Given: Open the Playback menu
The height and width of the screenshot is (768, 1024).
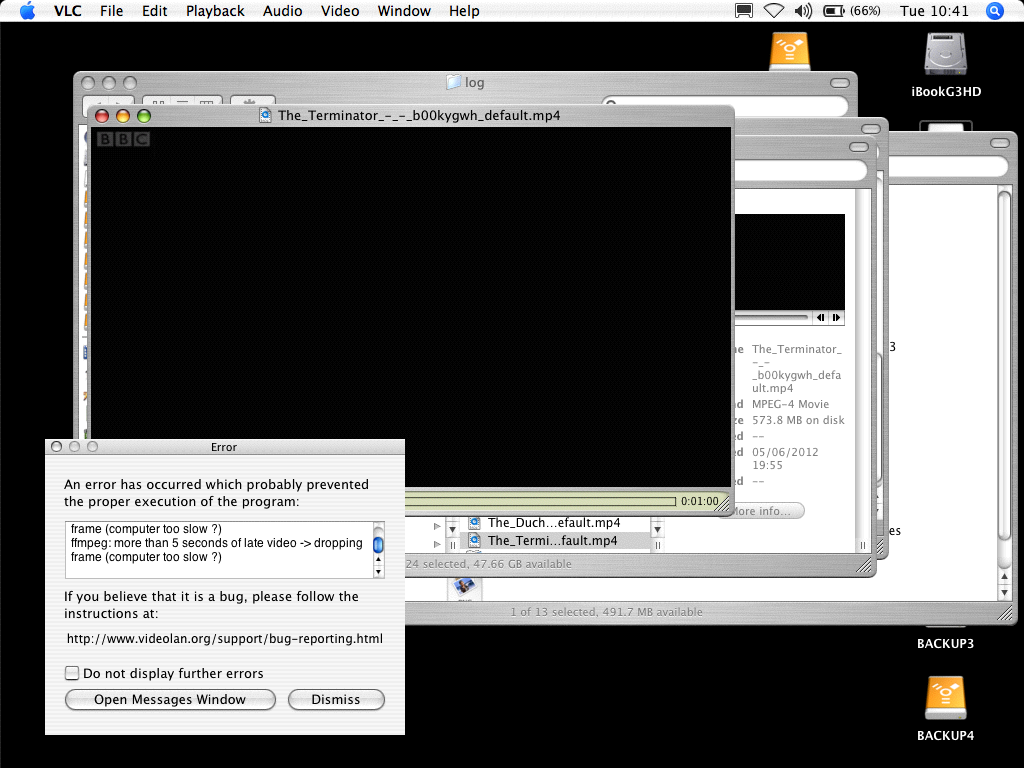Looking at the screenshot, I should point(216,11).
